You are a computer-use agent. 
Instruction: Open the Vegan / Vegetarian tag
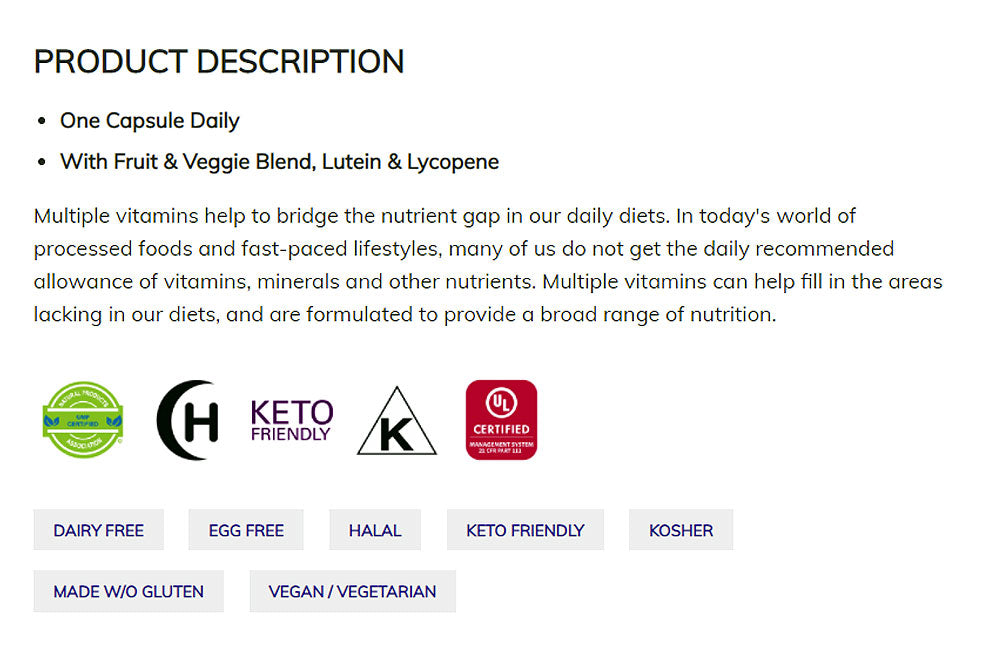[x=352, y=591]
